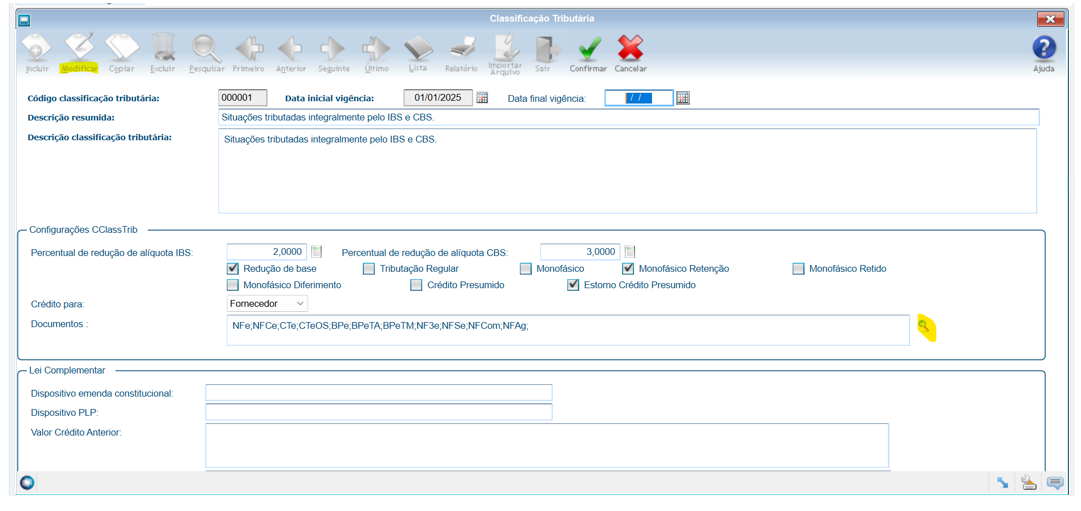The image size is (1081, 511).
Task: Open calculator for IBS reduction percent
Action: (316, 252)
